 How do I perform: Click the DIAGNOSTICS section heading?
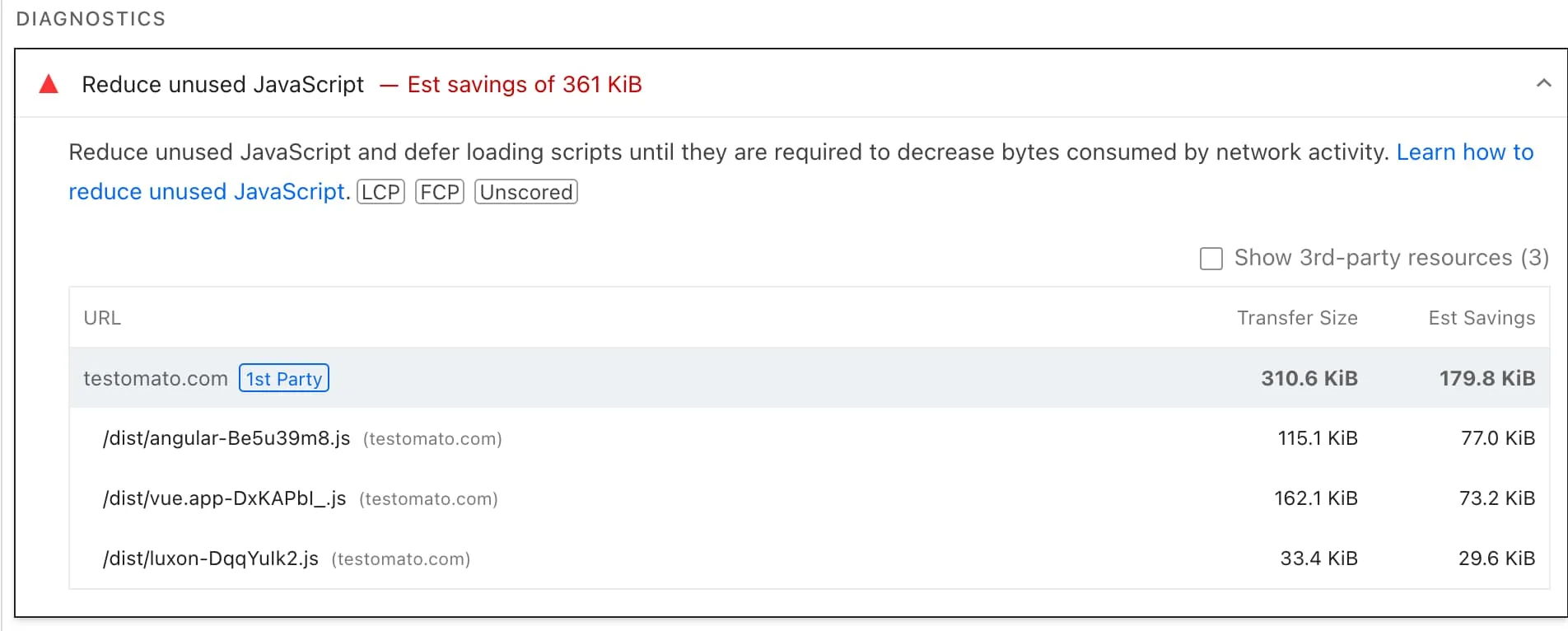click(x=91, y=18)
